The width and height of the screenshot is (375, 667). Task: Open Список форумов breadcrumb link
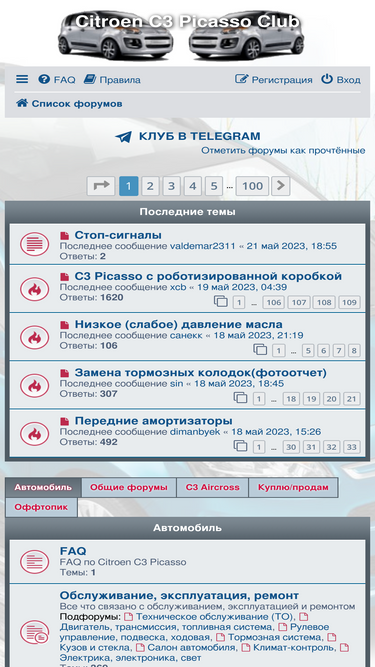click(77, 103)
